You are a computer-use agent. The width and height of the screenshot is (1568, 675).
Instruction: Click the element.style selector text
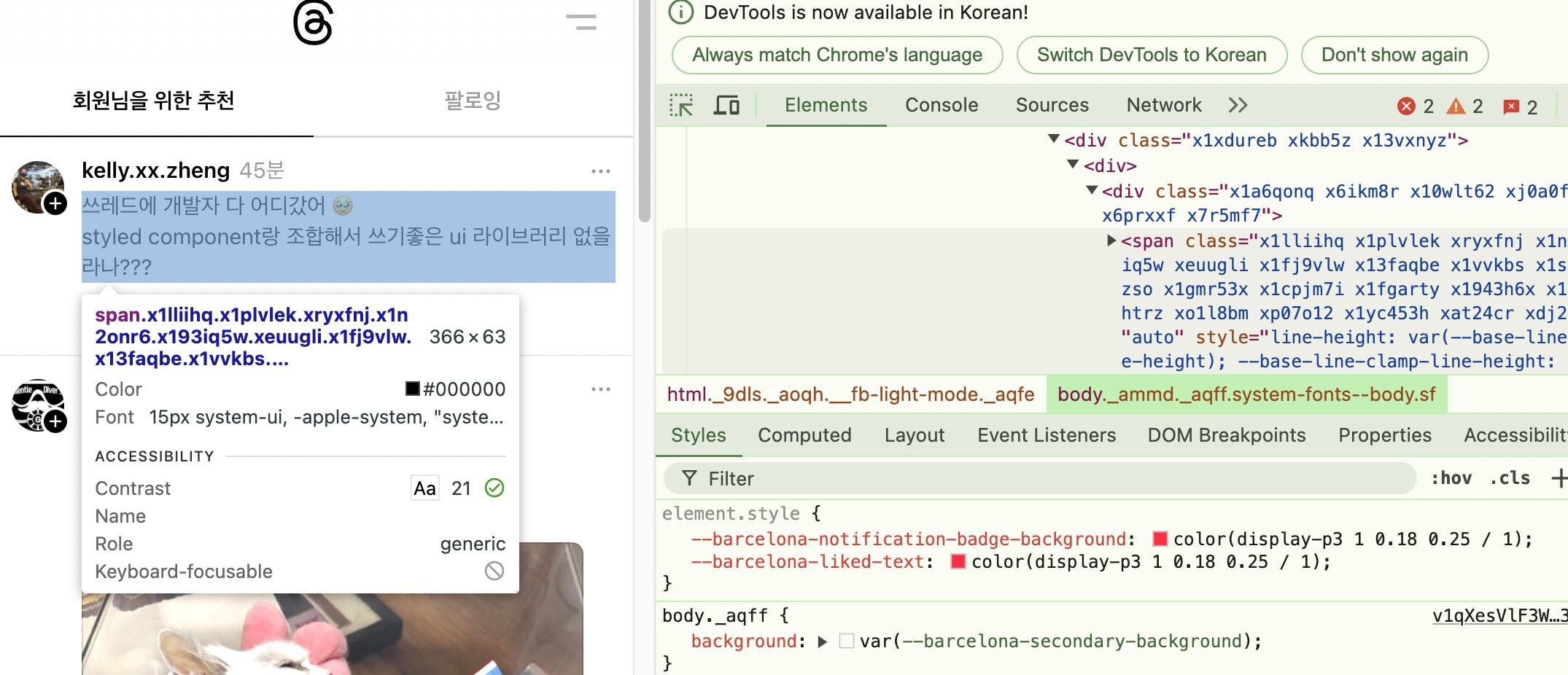tap(731, 514)
